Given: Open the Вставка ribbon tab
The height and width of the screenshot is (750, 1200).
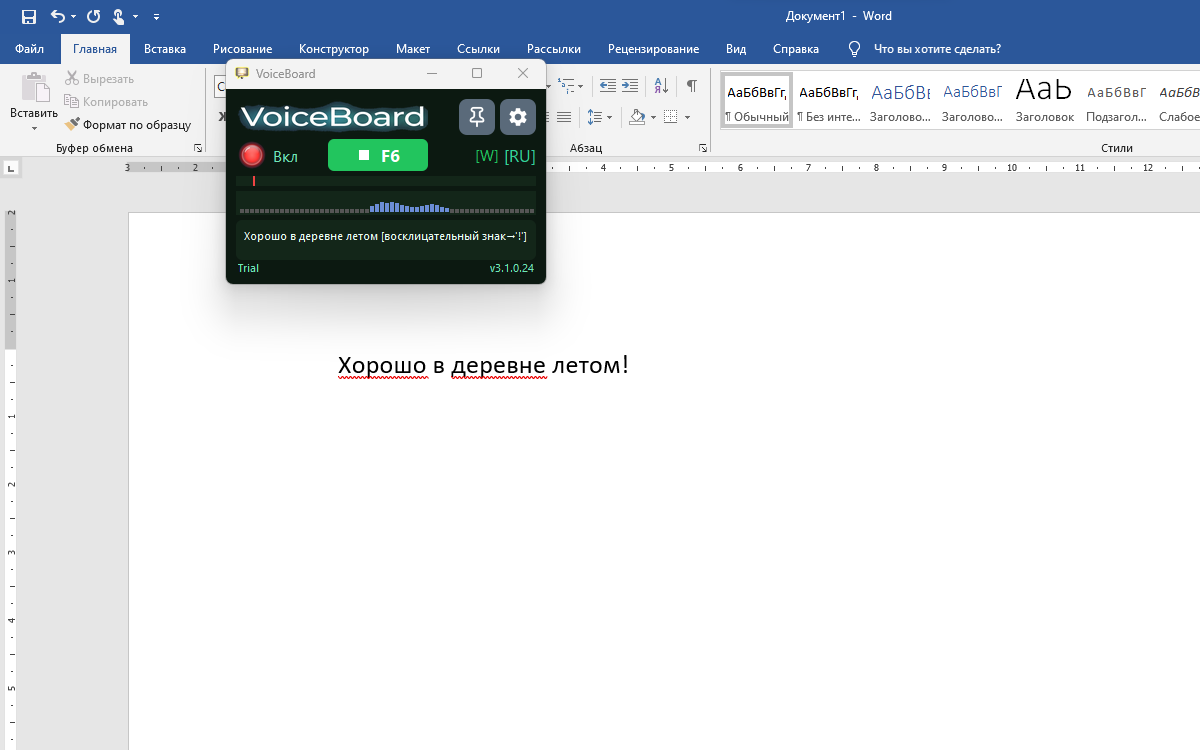Looking at the screenshot, I should (164, 48).
